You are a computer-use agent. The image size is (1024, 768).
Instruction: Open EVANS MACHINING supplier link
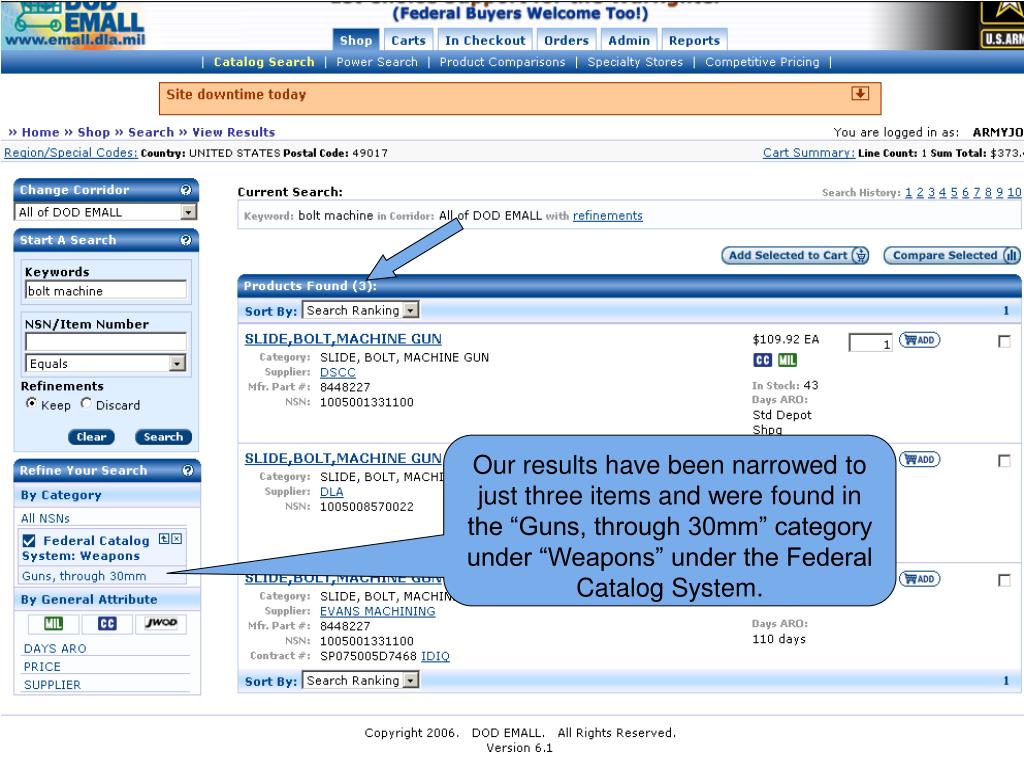click(377, 611)
